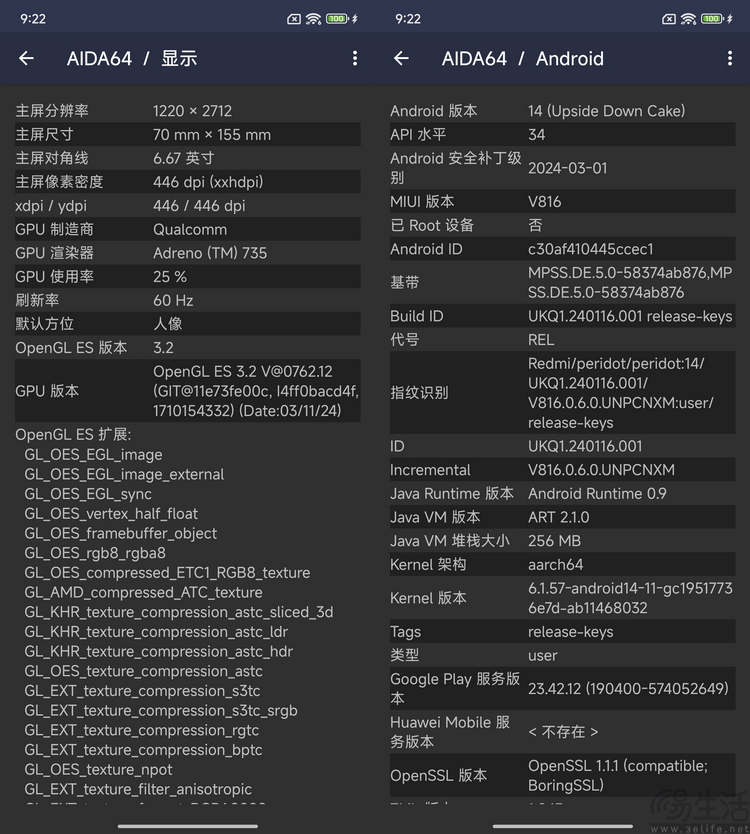Select the OpenGL ES 版本 3.2 row
Image resolution: width=750 pixels, height=834 pixels.
coord(188,347)
